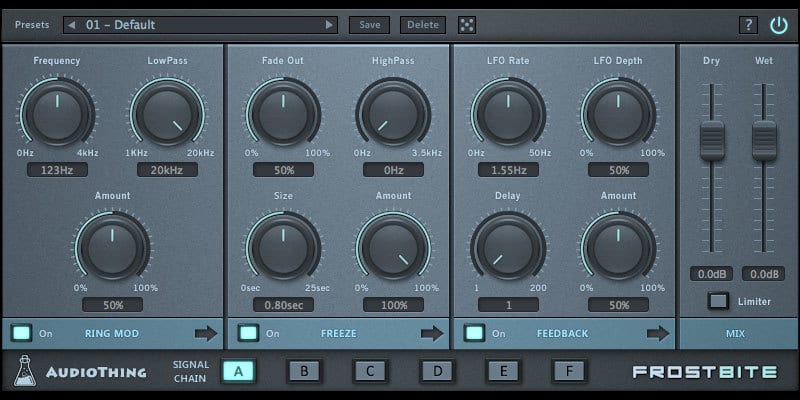The width and height of the screenshot is (800, 400).
Task: Click the Freeze Fade Out knob
Action: [x=283, y=113]
